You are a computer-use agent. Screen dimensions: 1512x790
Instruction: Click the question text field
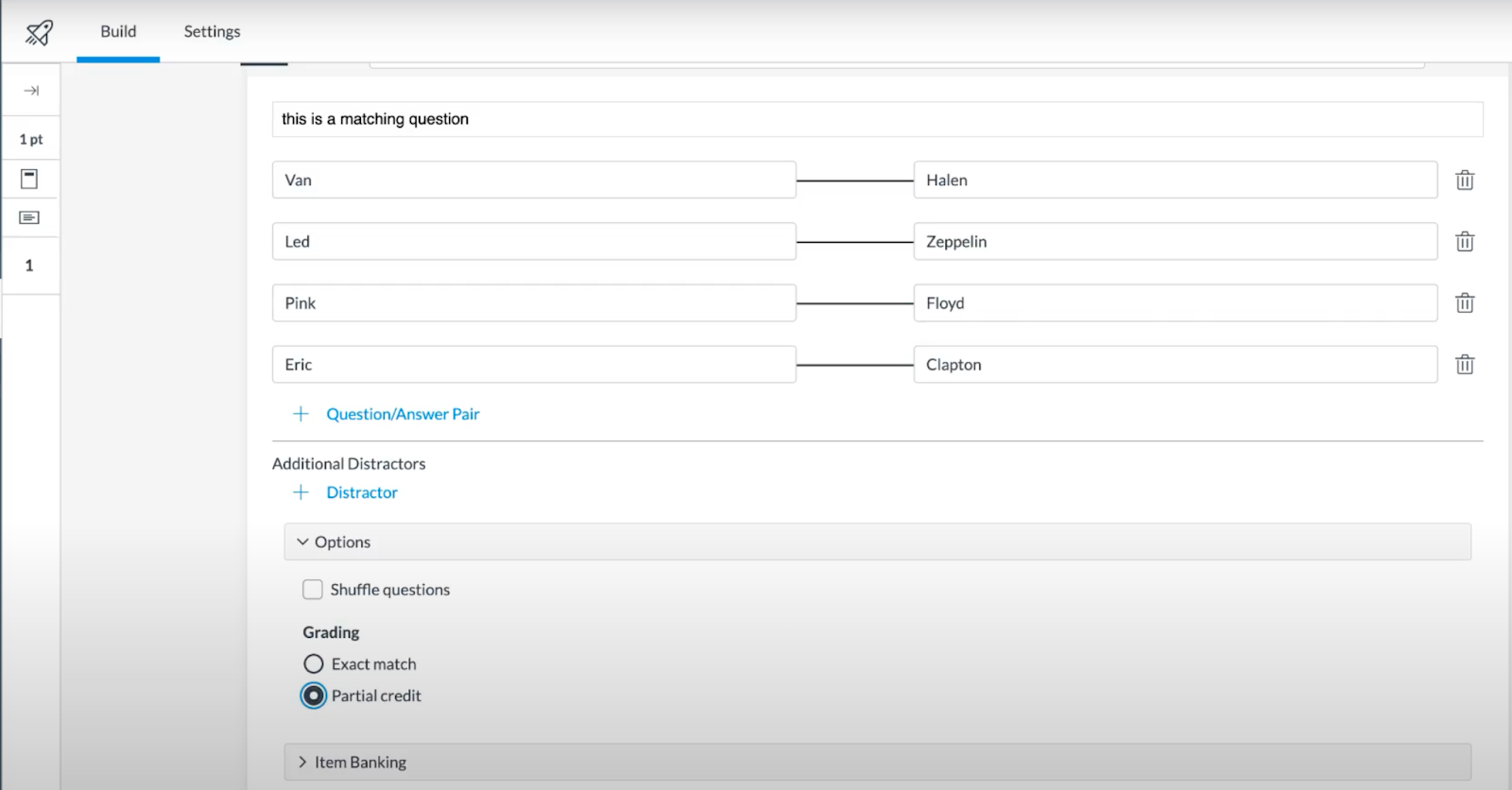click(877, 119)
